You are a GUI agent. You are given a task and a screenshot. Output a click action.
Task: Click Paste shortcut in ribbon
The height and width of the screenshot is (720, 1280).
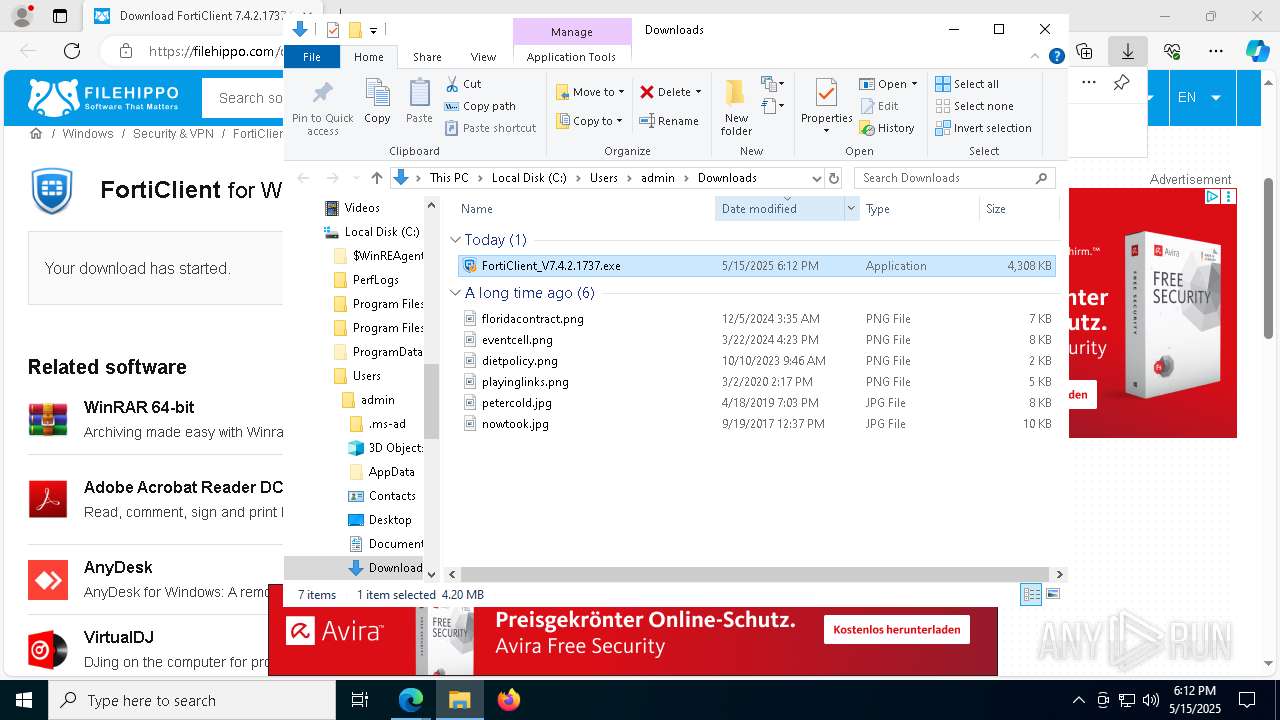pos(490,128)
